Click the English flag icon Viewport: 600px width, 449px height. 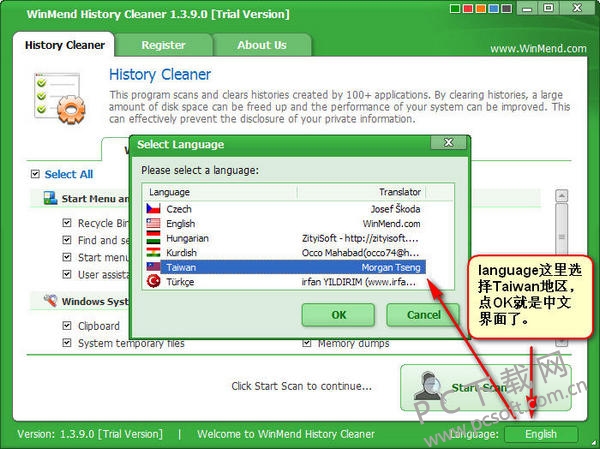pyautogui.click(x=153, y=224)
